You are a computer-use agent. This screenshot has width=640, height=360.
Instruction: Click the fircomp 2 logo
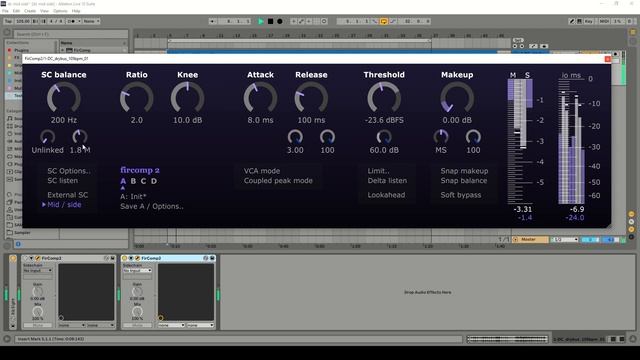tap(140, 170)
